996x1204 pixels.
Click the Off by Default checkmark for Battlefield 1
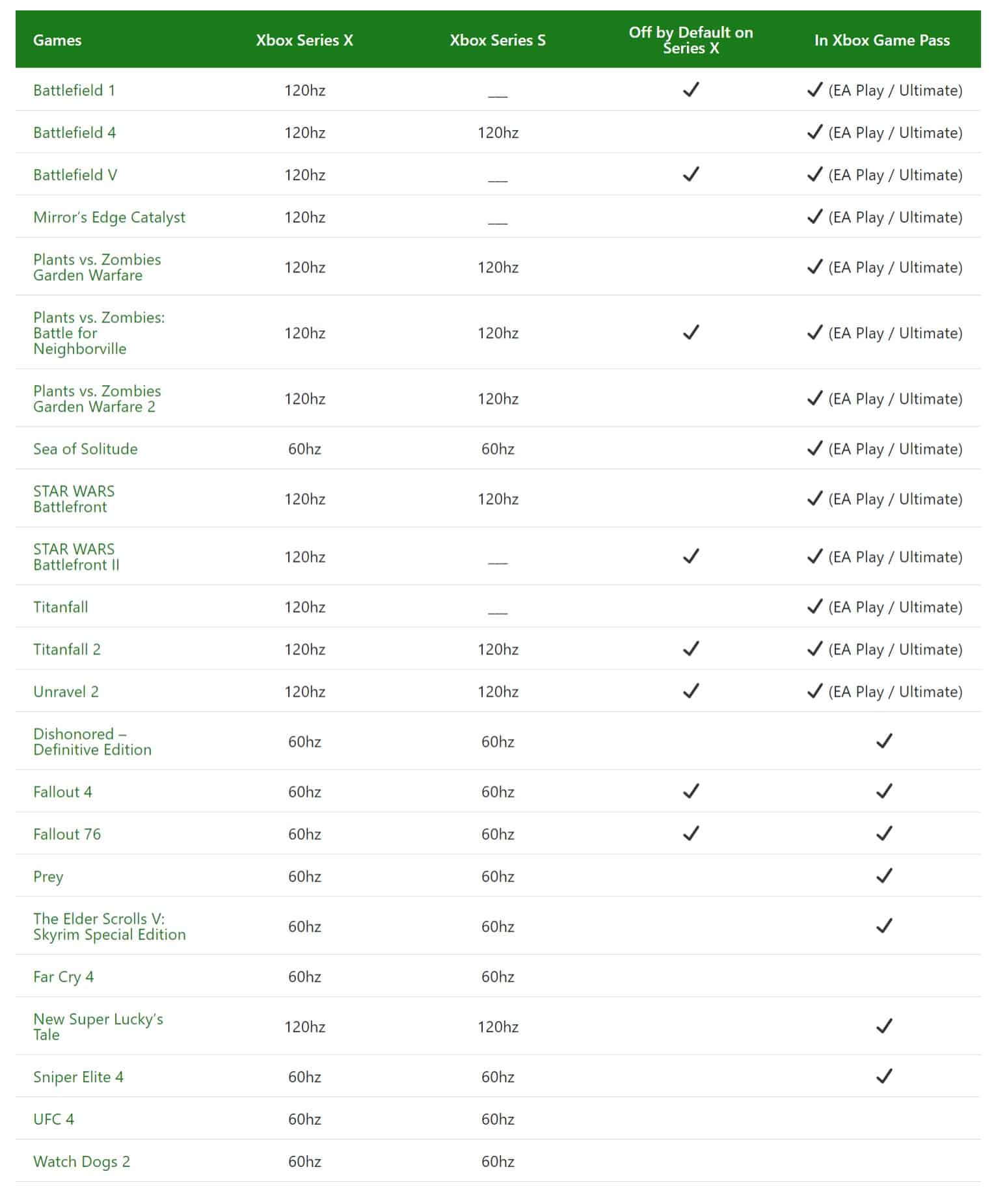[691, 90]
